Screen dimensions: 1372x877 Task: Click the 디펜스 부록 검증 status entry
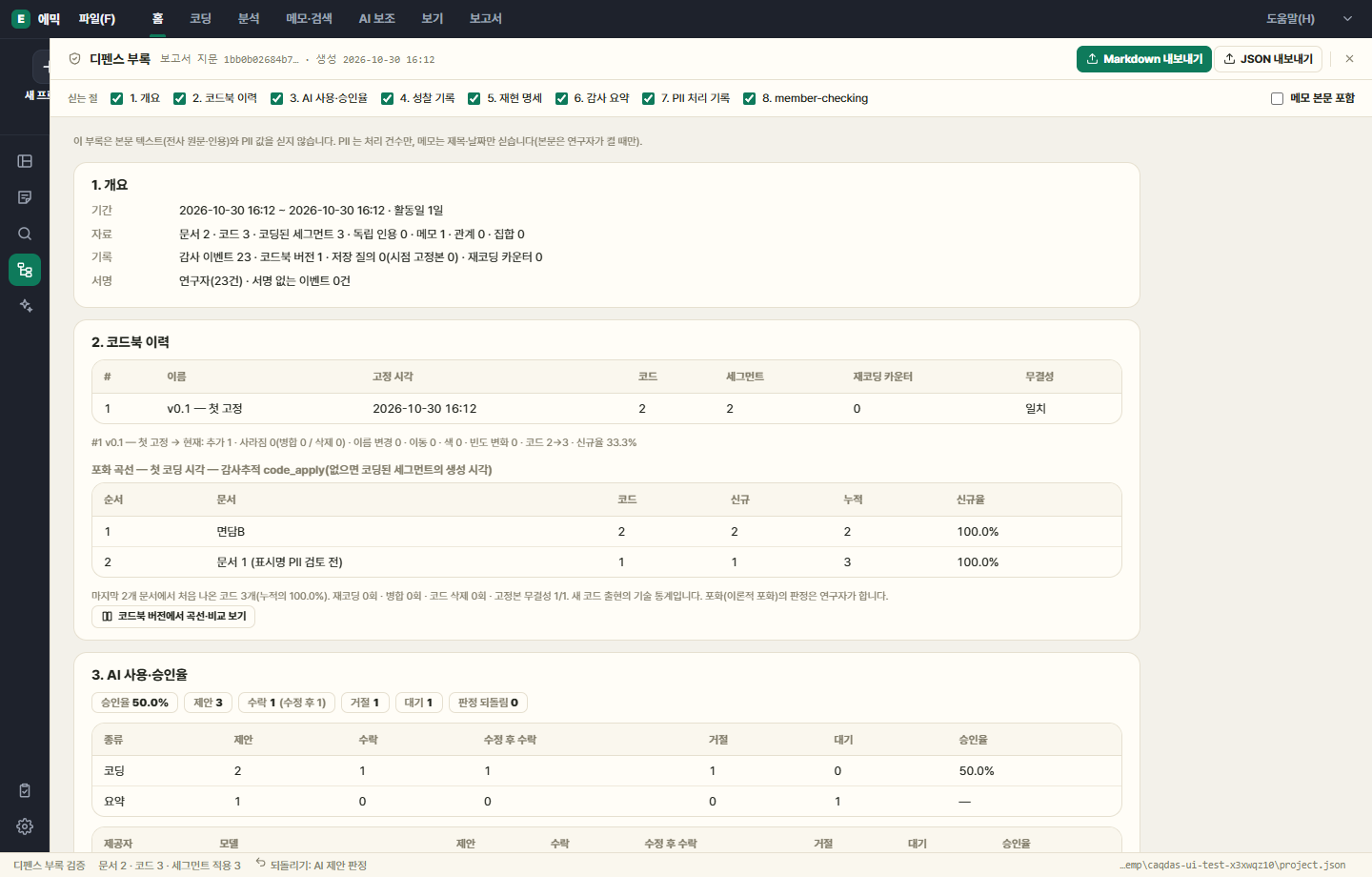click(x=50, y=866)
